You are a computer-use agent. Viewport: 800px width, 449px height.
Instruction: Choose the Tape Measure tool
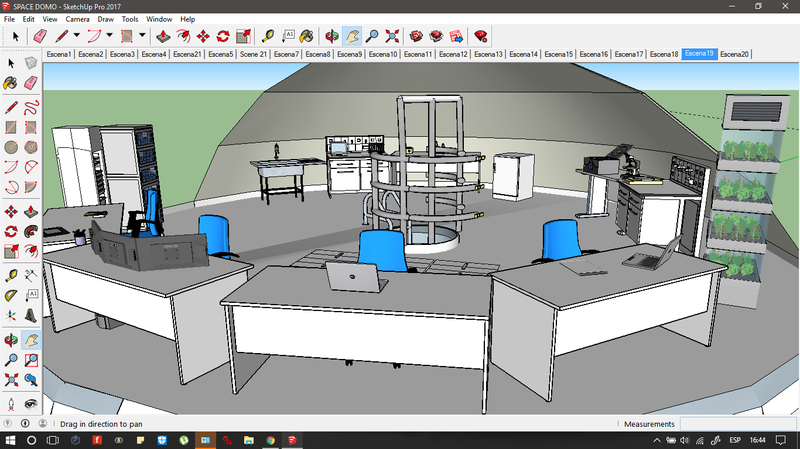tap(268, 35)
